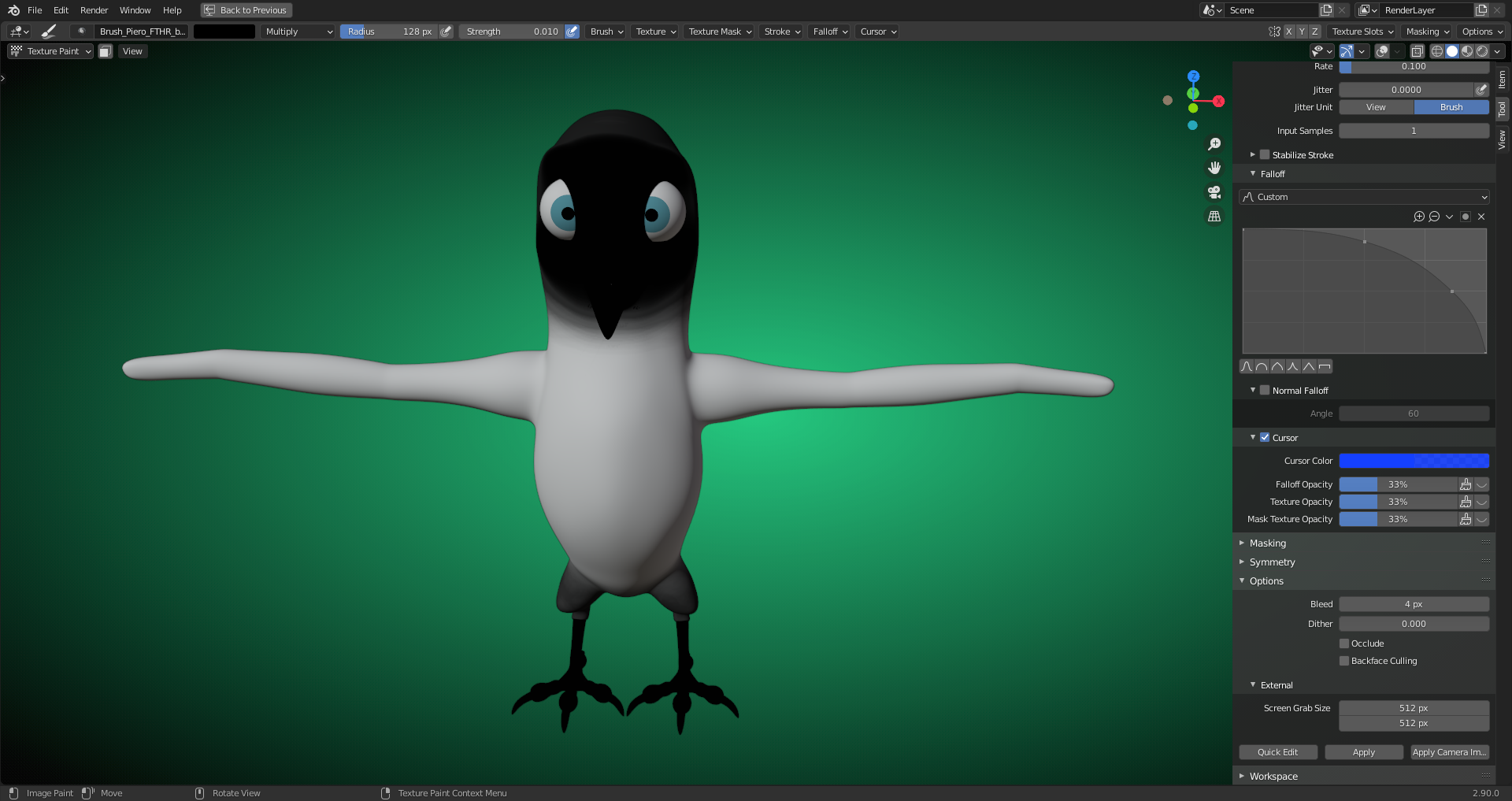Click the zoom magnifier viewport icon
The image size is (1512, 801).
[x=1214, y=144]
